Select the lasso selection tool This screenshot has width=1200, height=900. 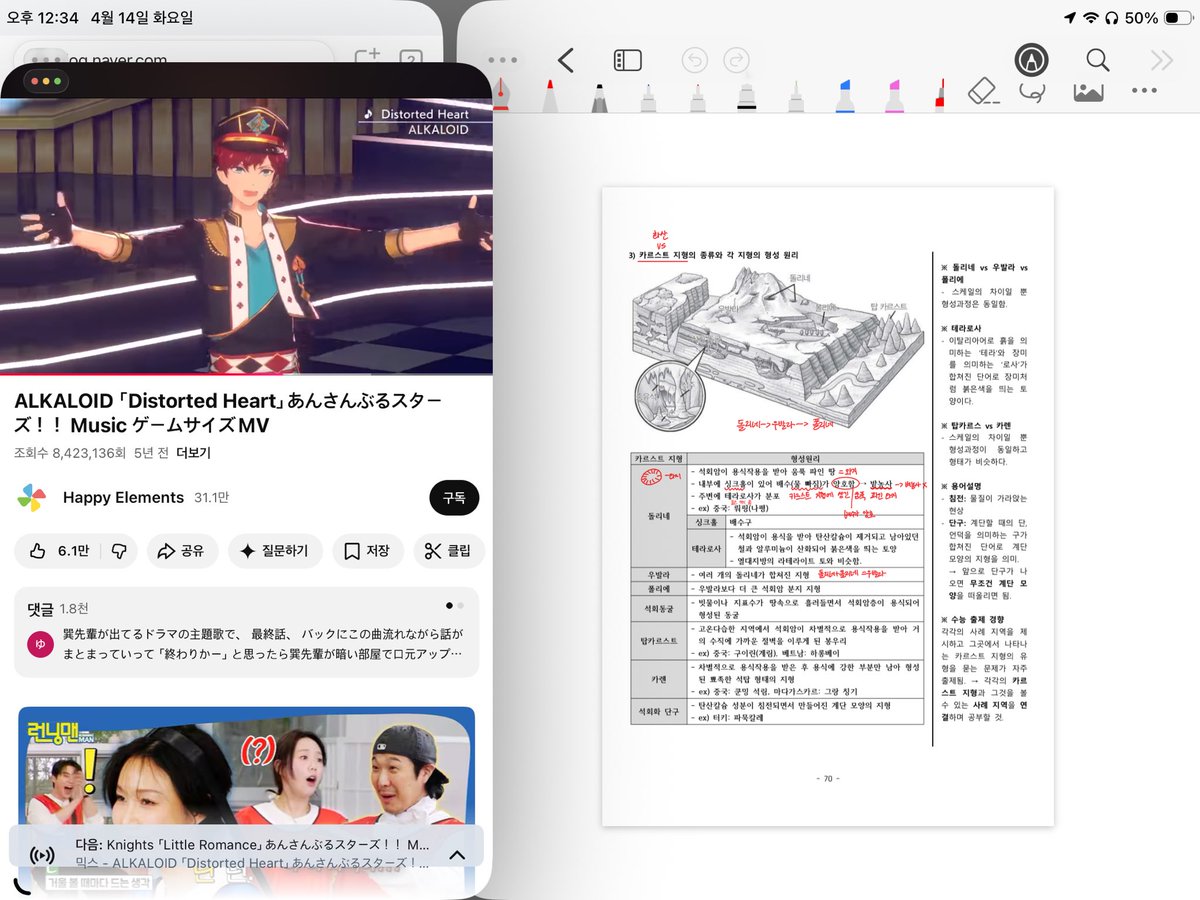coord(1033,92)
